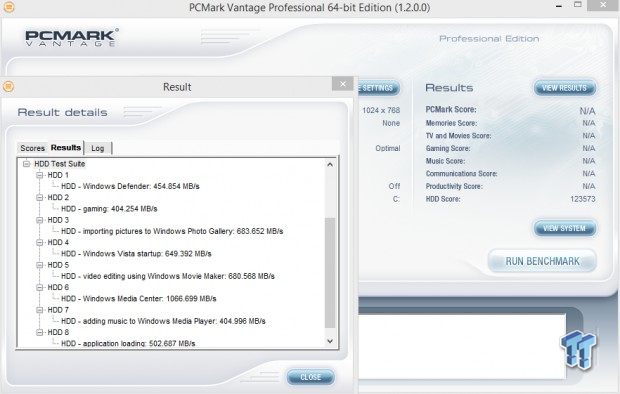This screenshot has width=620, height=394.
Task: Select the Windows Media Center 1066.699 MB/s row
Action: pos(138,299)
